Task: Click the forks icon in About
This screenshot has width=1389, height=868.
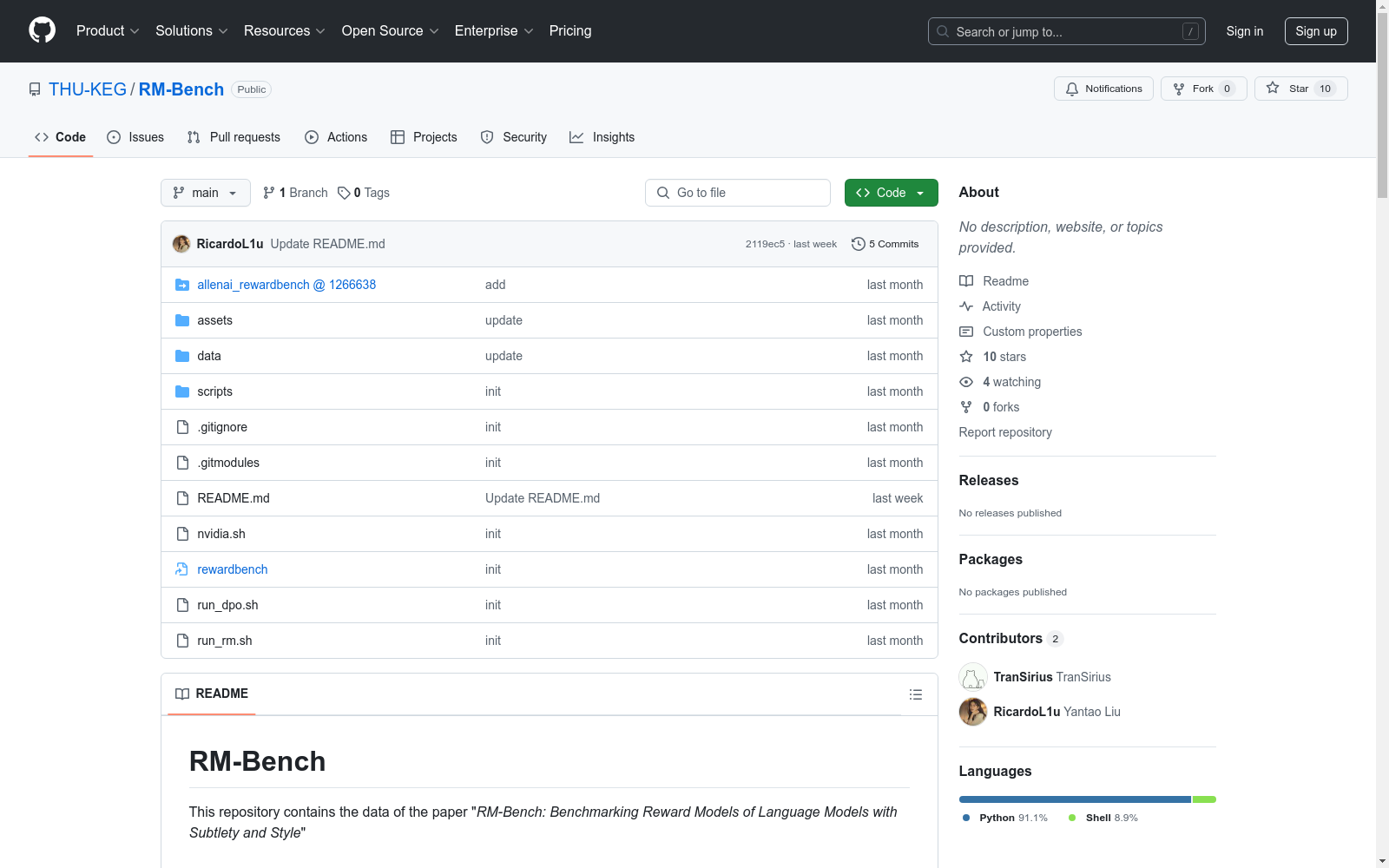Action: coord(966,407)
